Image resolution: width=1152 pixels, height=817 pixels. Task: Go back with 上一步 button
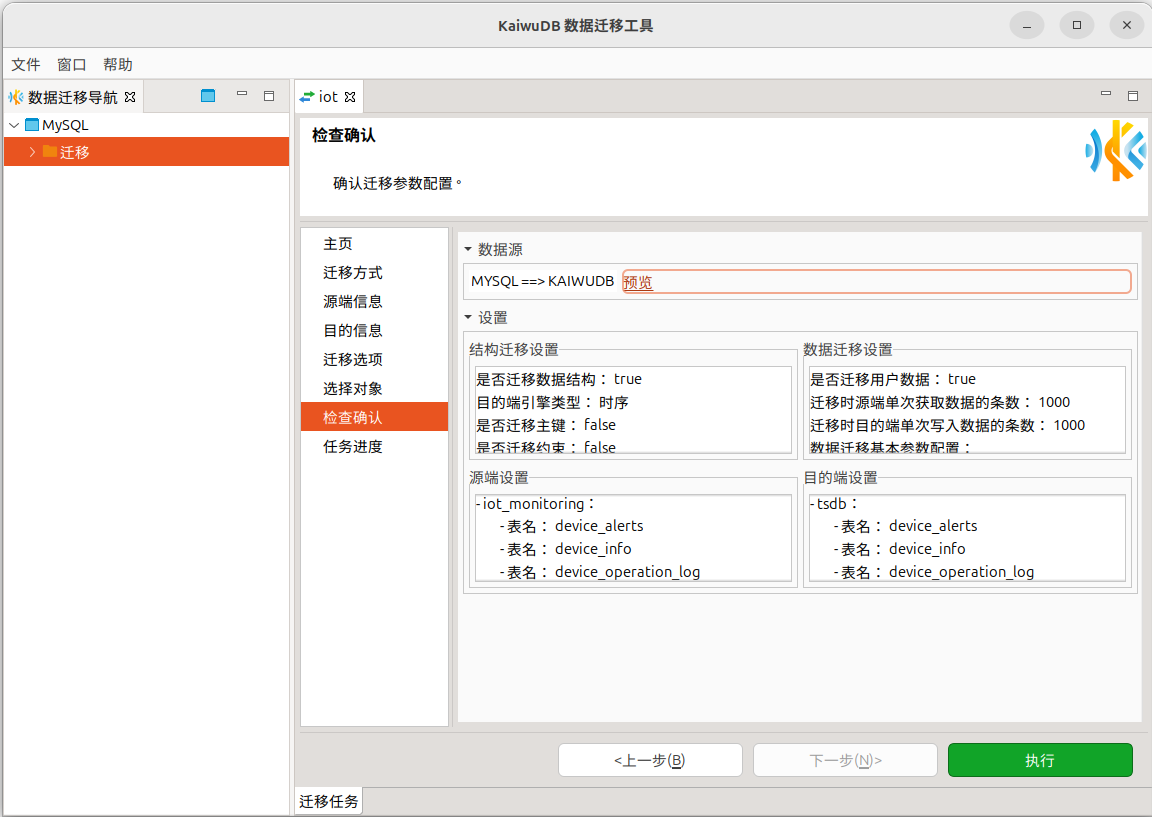coord(650,760)
